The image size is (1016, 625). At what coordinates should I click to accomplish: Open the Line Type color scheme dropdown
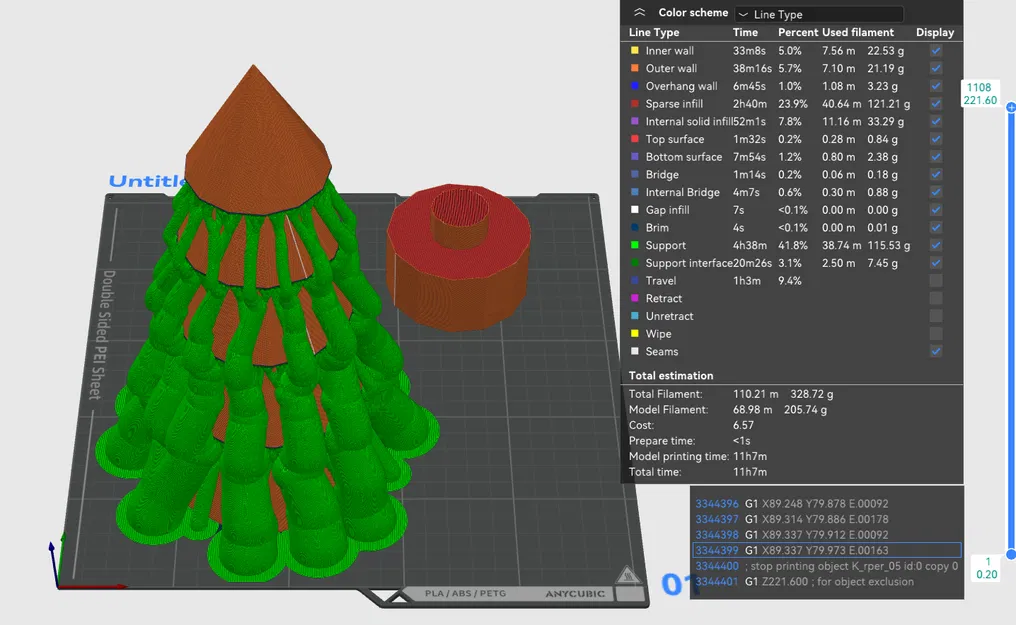pos(819,14)
